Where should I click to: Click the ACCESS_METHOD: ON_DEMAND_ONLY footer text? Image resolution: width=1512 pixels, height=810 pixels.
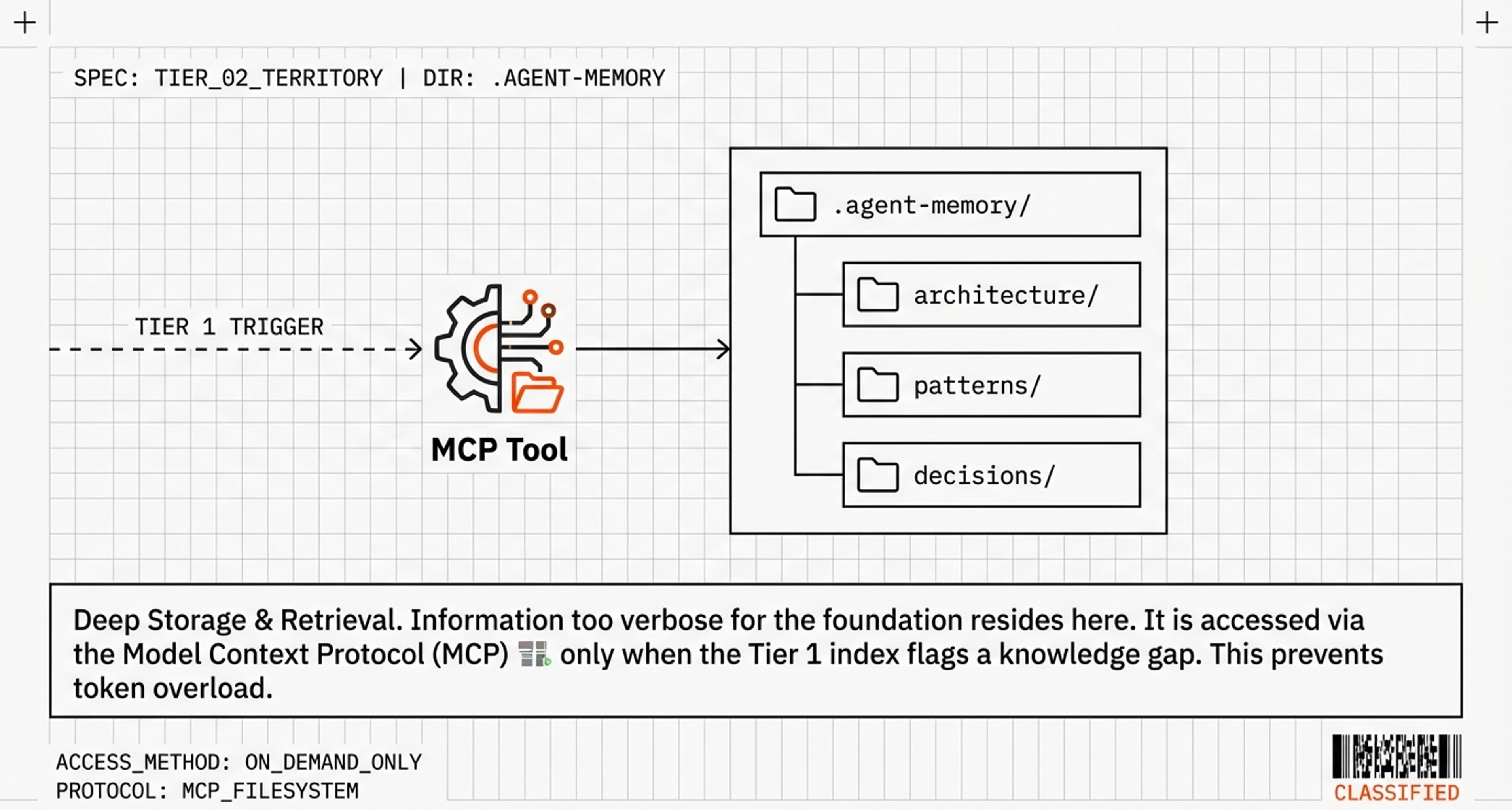pyautogui.click(x=238, y=762)
